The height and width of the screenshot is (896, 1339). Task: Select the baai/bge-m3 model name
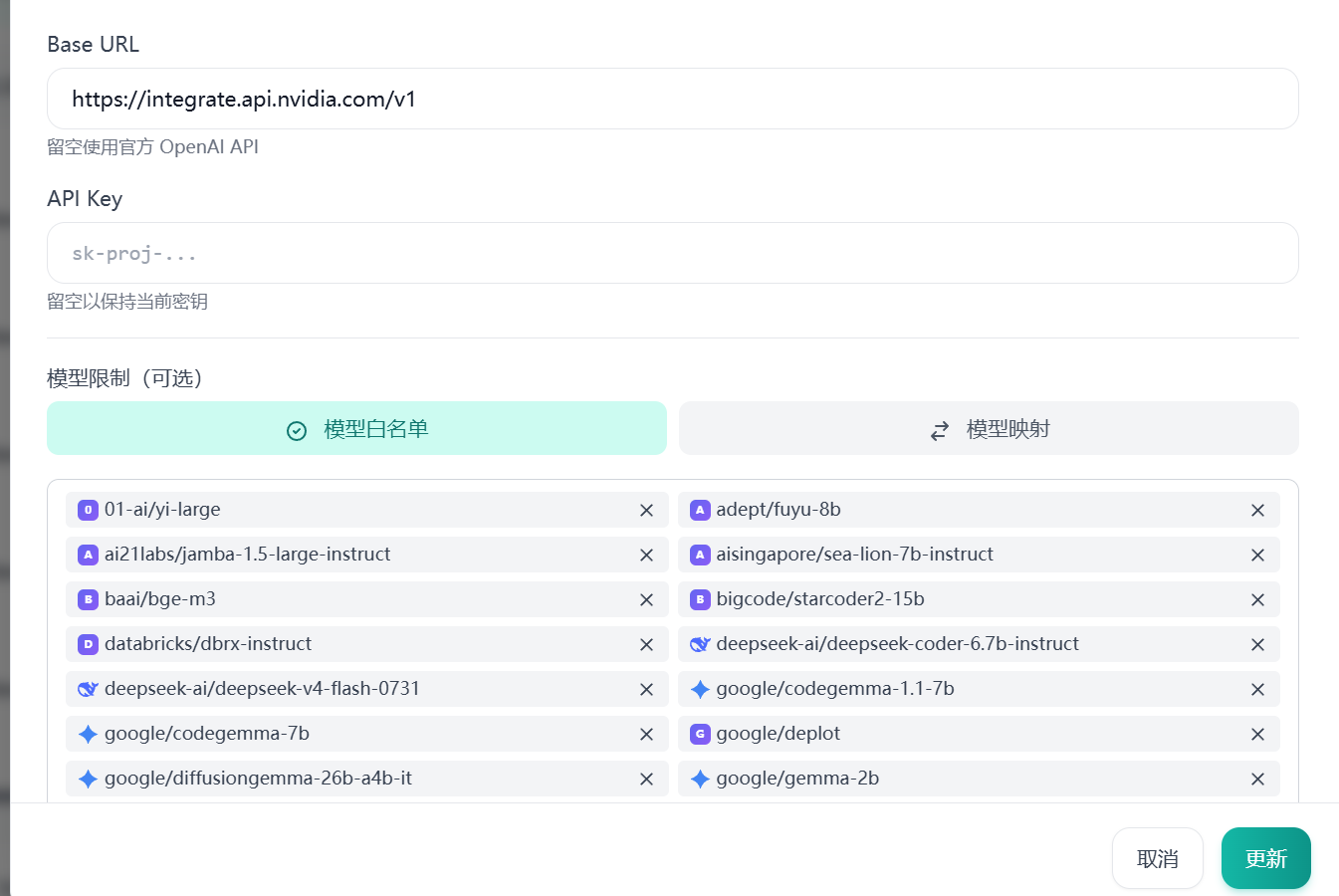[x=160, y=599]
